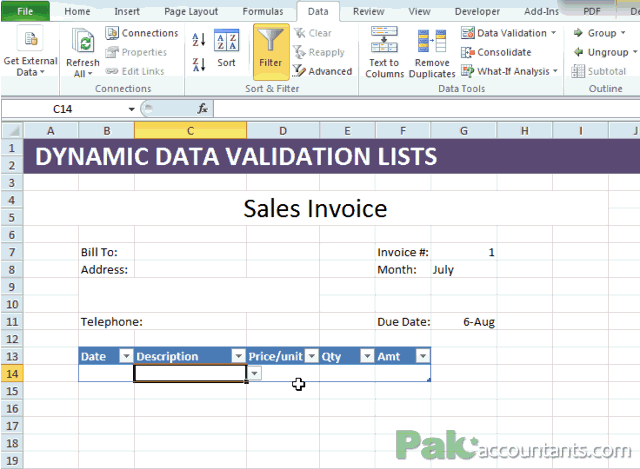Select the Bill To: cell
Screen dimensions: 640x469
click(106, 252)
